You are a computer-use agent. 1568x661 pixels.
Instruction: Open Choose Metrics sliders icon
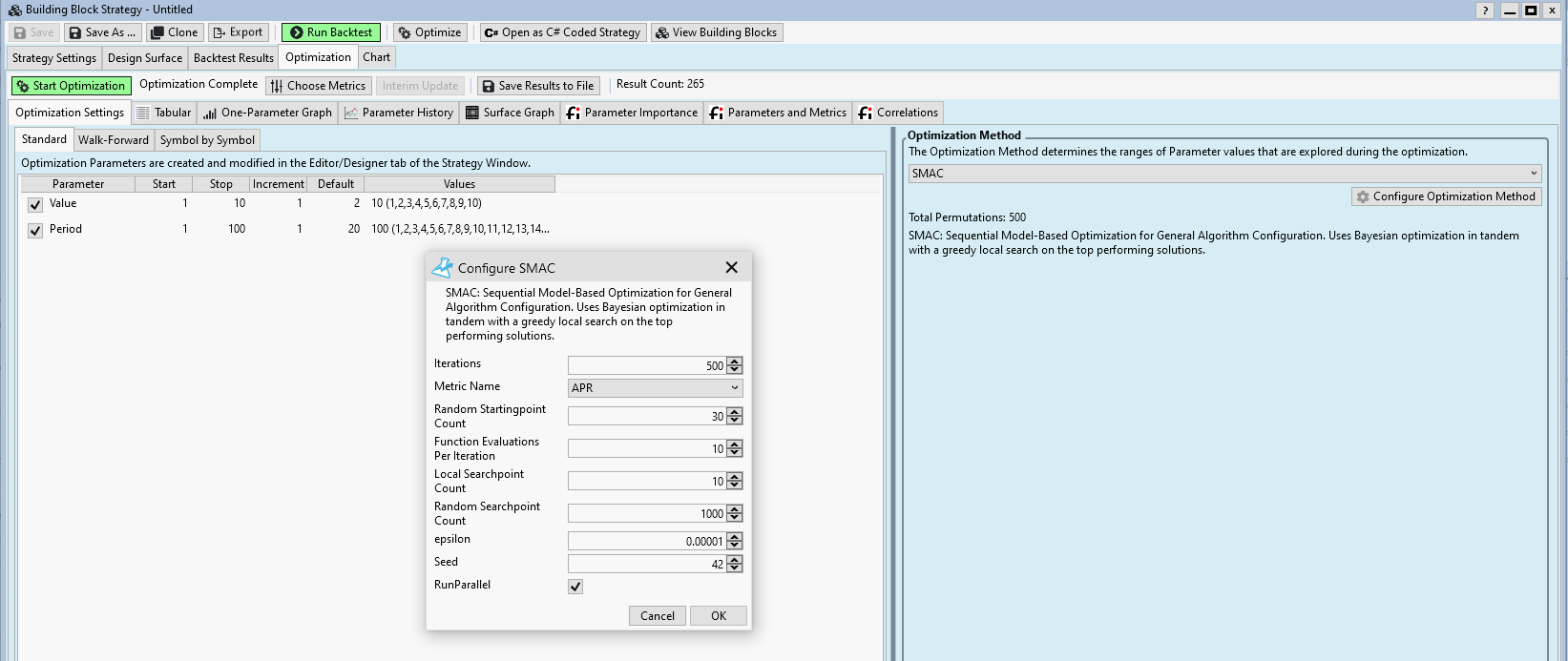277,86
